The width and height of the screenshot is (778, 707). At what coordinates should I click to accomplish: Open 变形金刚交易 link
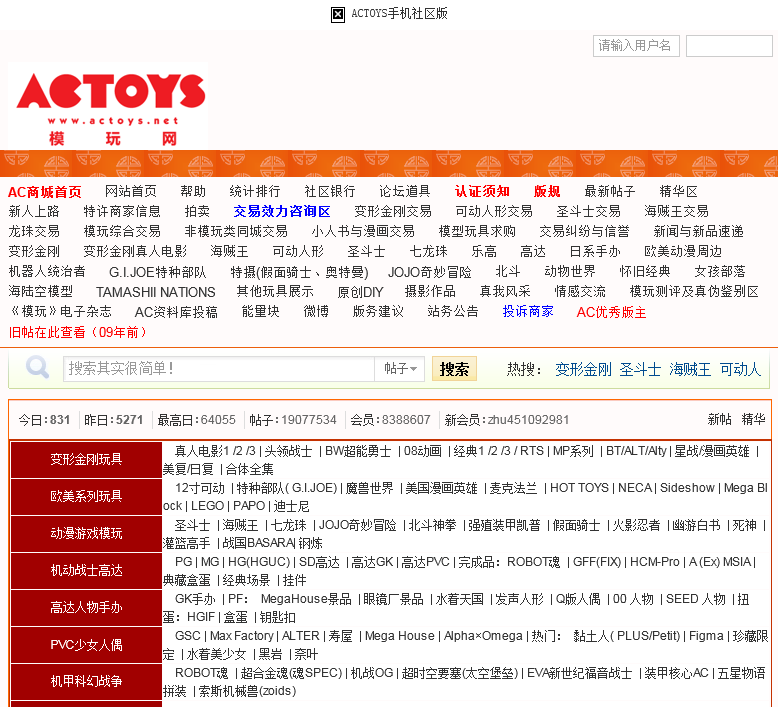pos(393,211)
